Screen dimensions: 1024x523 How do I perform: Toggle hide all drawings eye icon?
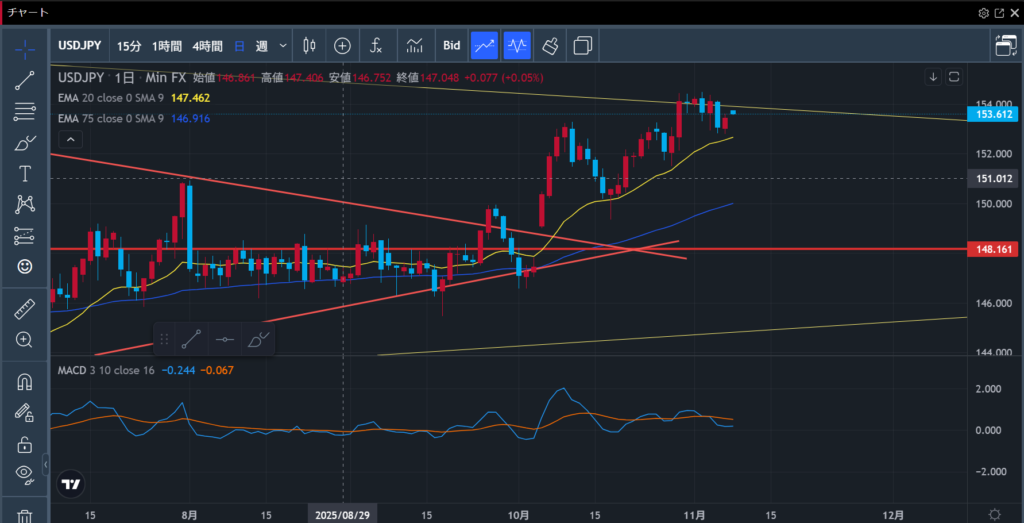25,473
